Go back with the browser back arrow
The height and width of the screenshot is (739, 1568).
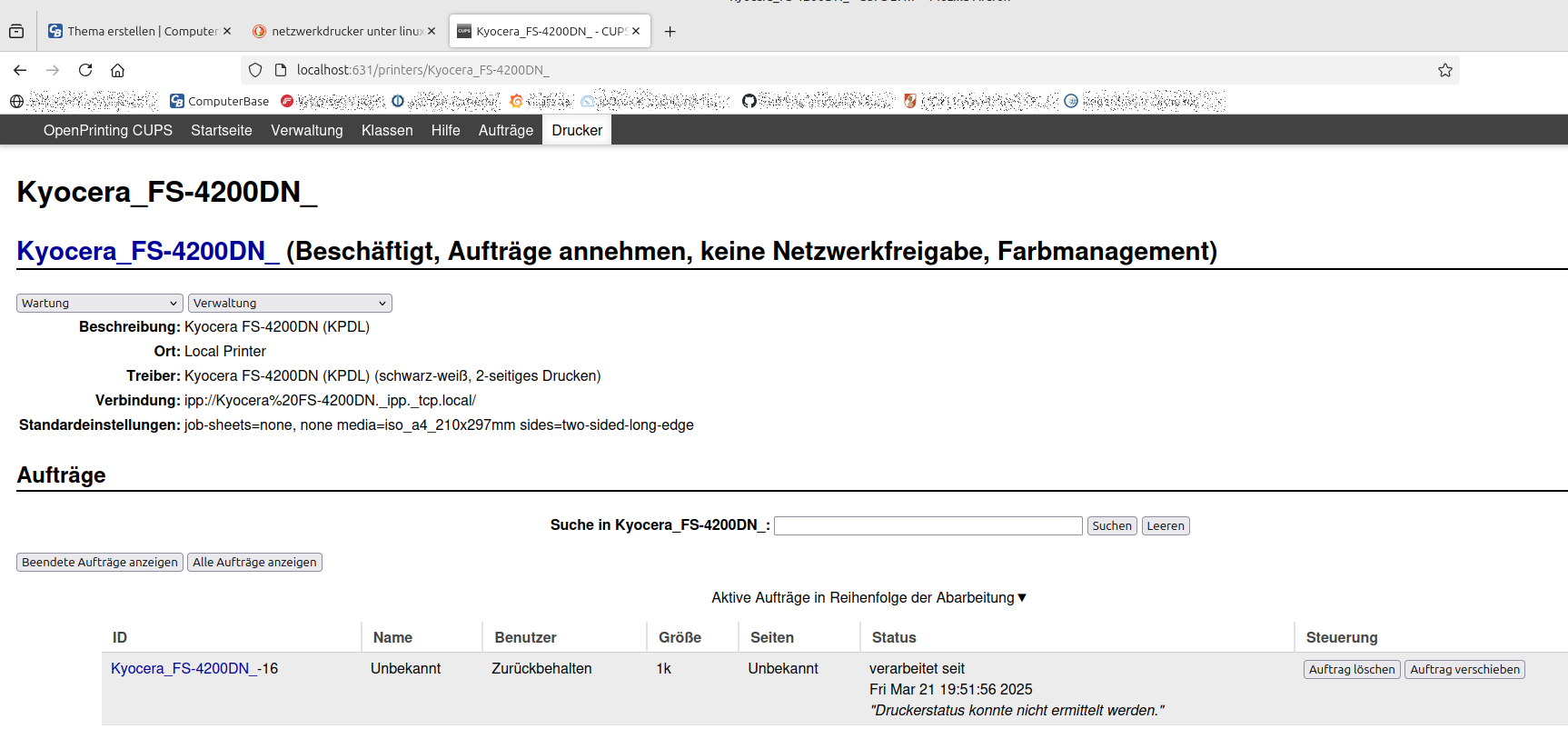(x=20, y=70)
